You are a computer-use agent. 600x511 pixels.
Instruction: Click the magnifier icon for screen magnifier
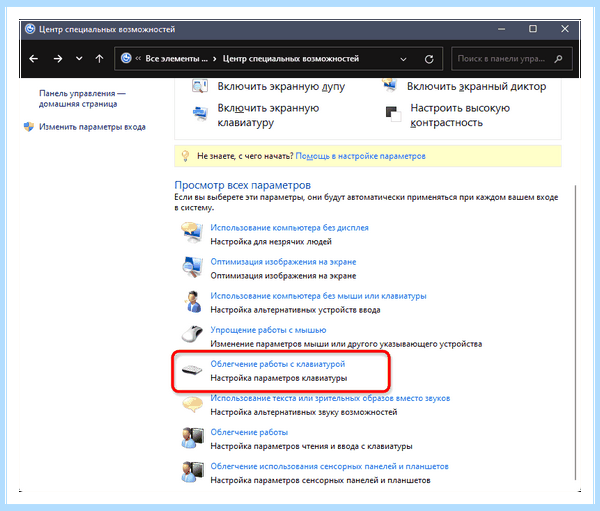coord(200,86)
